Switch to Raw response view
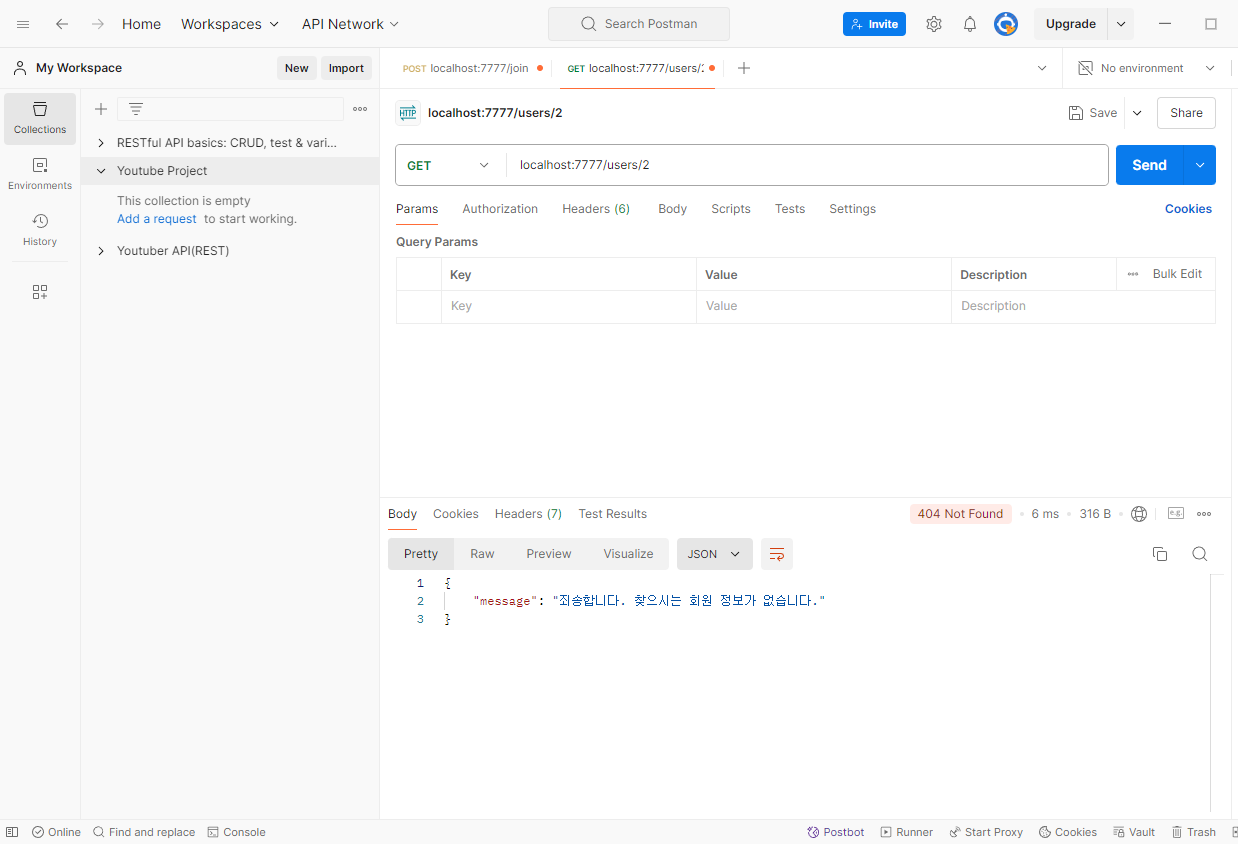 482,554
